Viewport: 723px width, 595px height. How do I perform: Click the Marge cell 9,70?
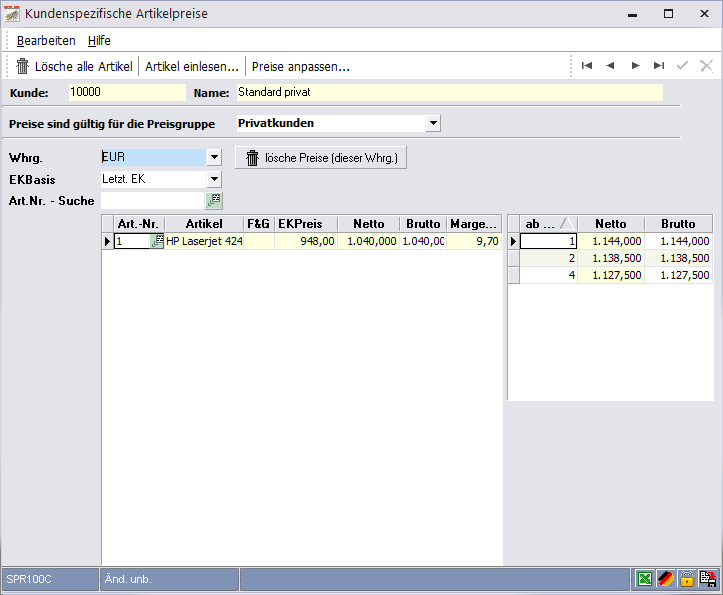(x=474, y=241)
